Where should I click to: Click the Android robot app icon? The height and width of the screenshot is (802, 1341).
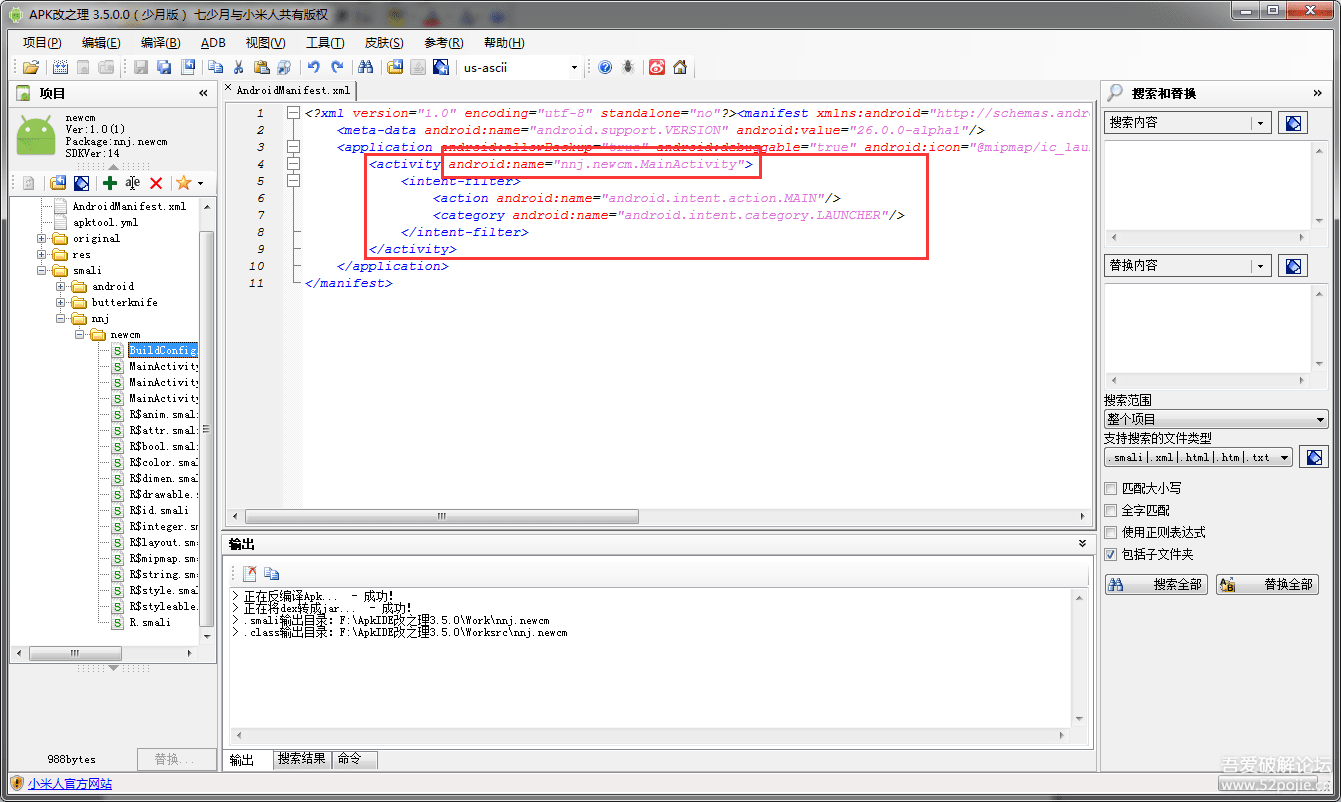35,136
